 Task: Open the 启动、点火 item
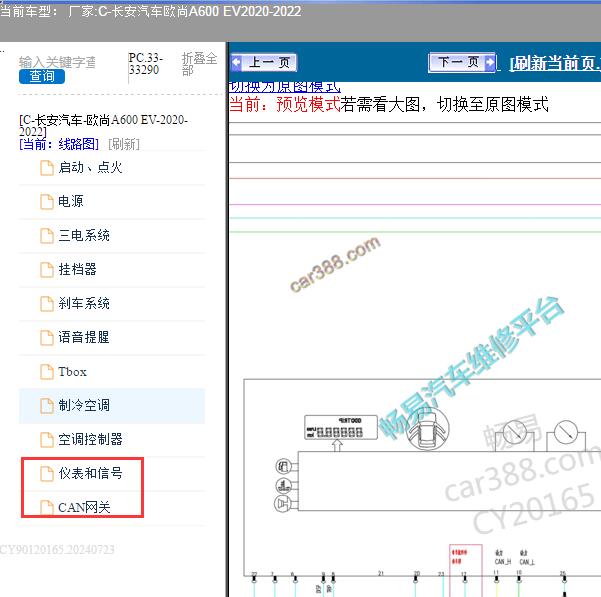[112, 168]
